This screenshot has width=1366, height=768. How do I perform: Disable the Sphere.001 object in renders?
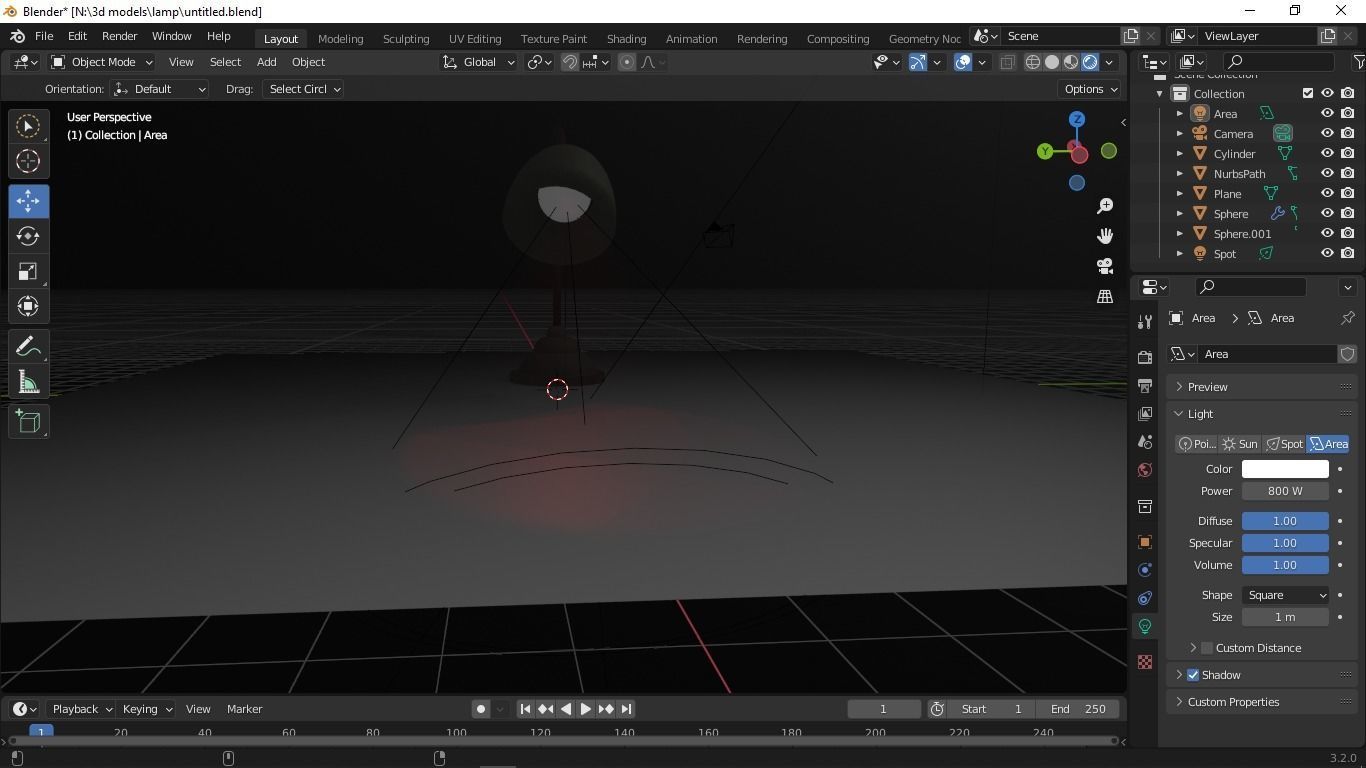point(1347,233)
